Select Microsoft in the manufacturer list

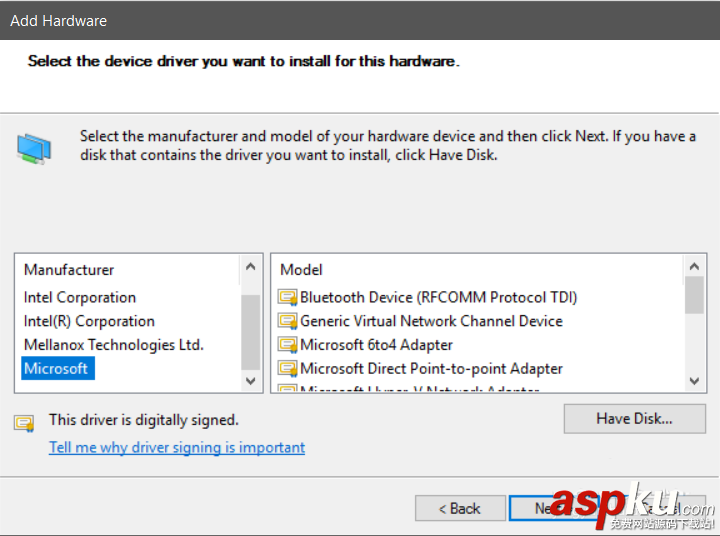click(x=56, y=369)
